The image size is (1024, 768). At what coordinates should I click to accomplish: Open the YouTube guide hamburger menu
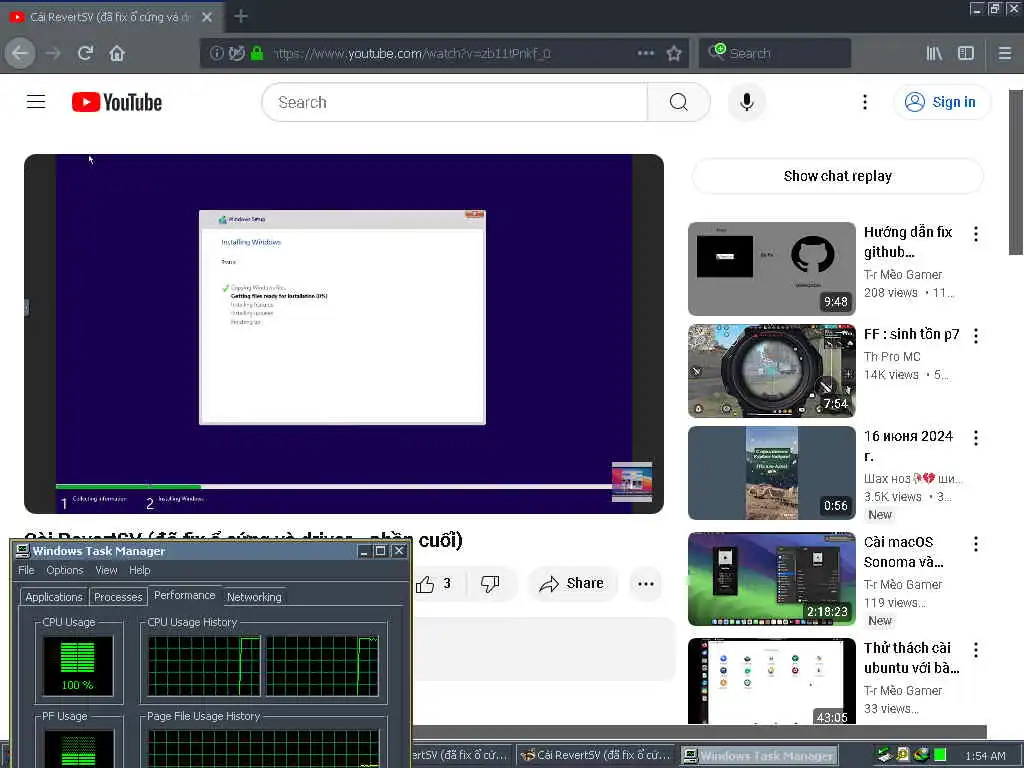coord(36,102)
